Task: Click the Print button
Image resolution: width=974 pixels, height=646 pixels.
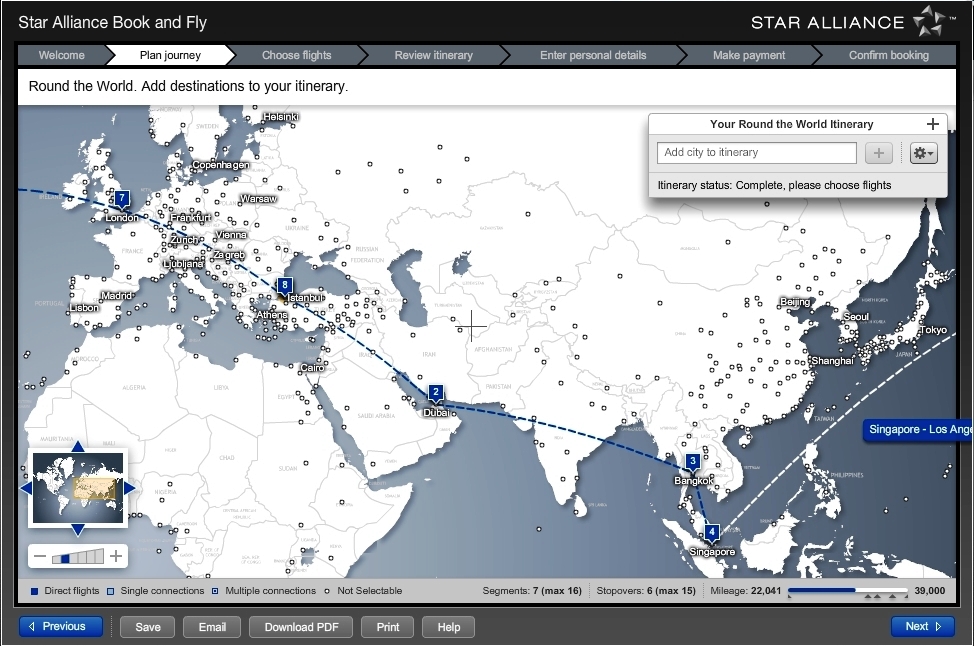Action: pyautogui.click(x=388, y=627)
